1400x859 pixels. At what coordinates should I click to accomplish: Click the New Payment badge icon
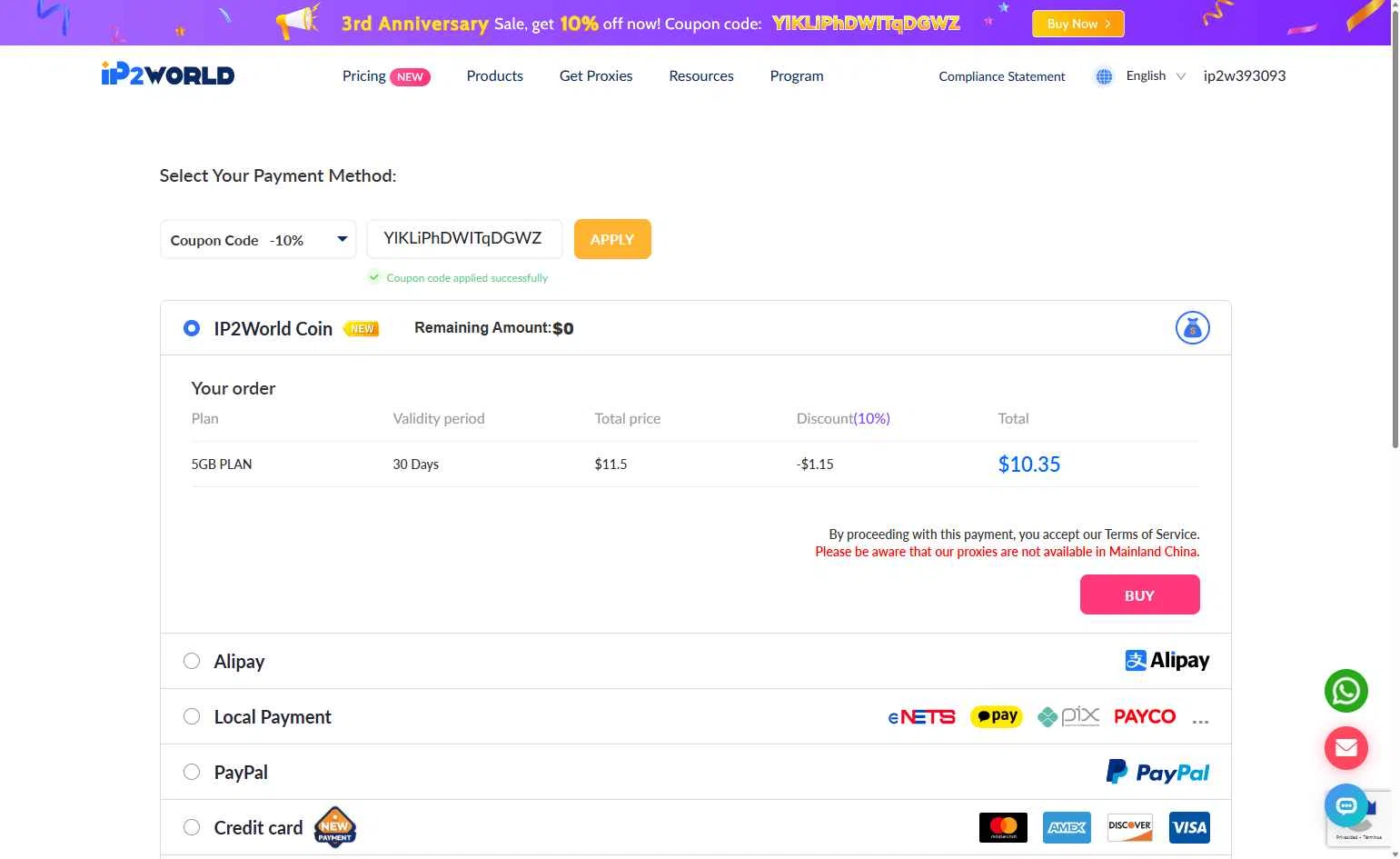click(334, 827)
